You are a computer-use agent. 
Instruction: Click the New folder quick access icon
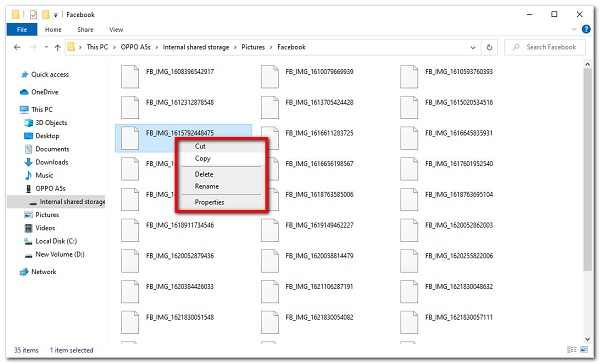46,15
